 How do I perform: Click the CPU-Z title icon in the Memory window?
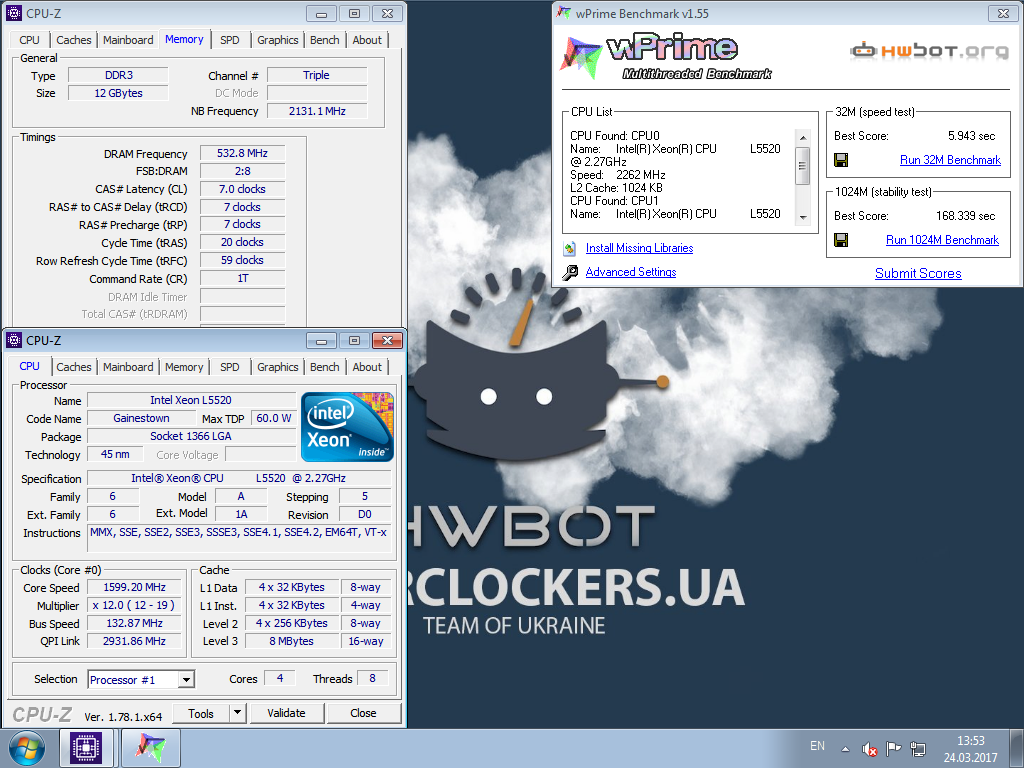14,13
